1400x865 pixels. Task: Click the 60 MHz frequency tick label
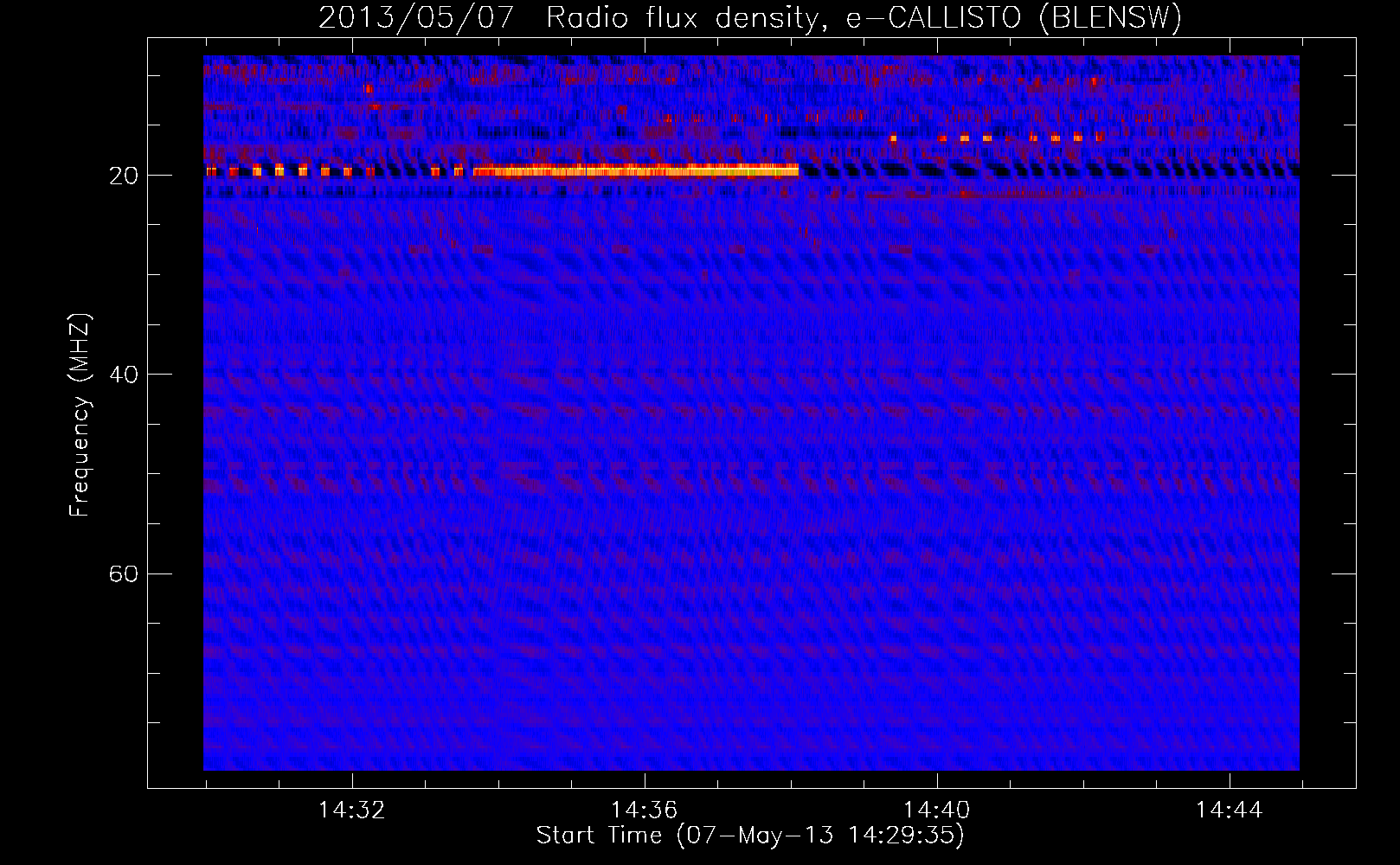point(124,573)
